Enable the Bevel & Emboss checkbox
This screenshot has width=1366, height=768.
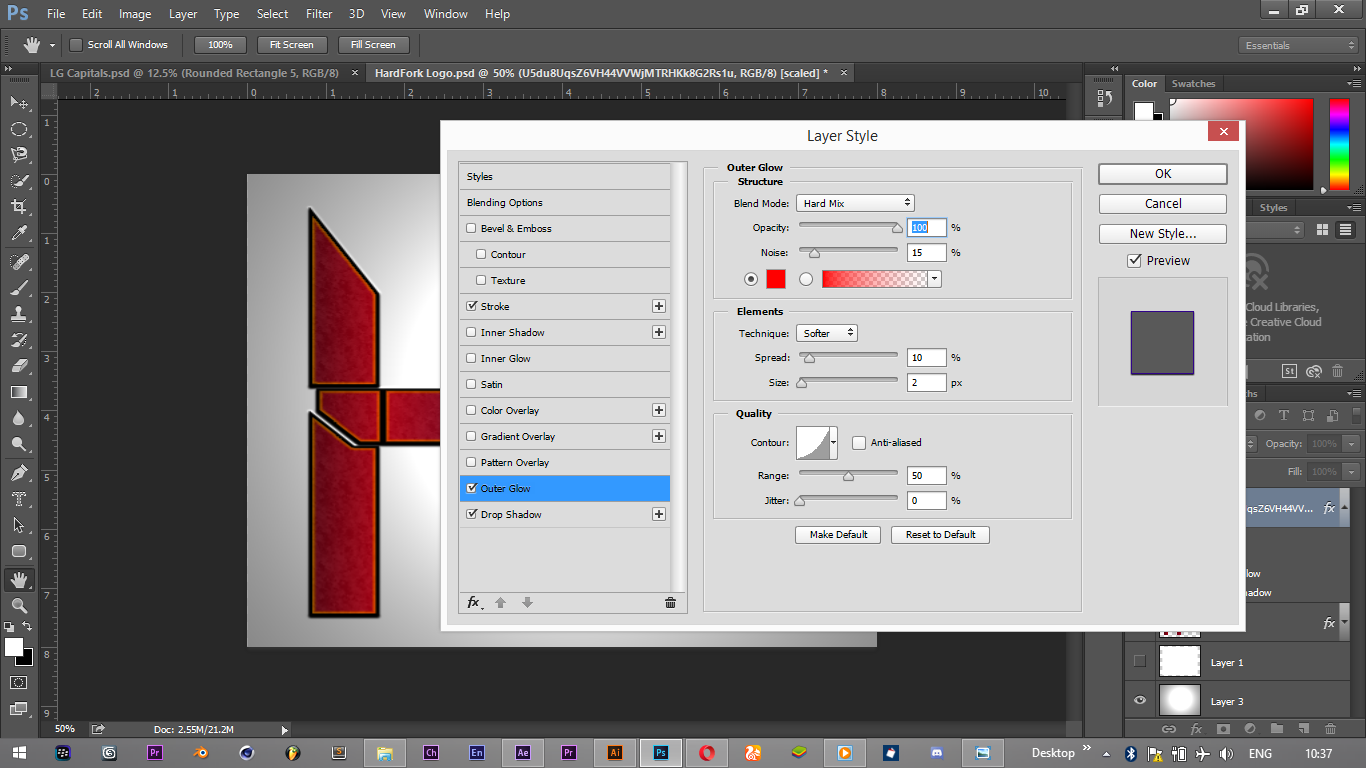[471, 228]
